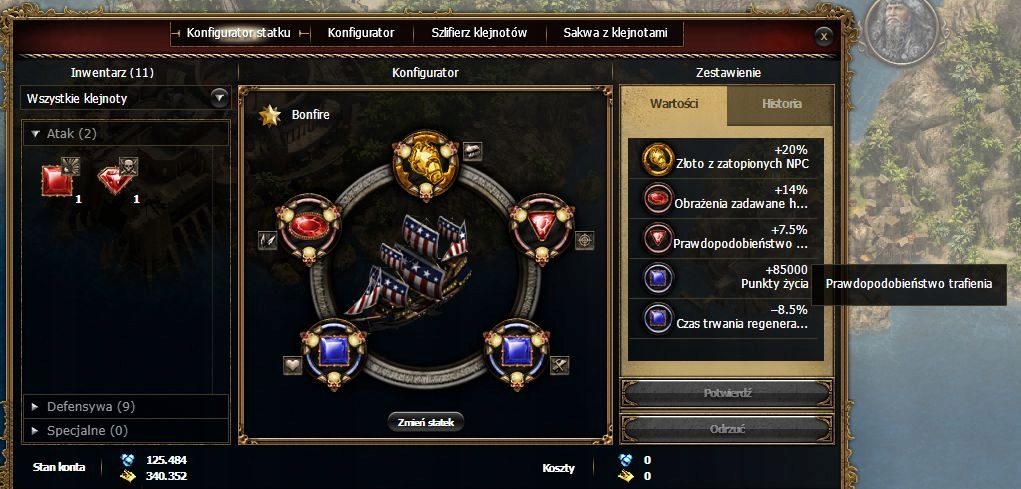This screenshot has height=489, width=1021.
Task: Click the Bonfire gold star icon
Action: pos(270,115)
